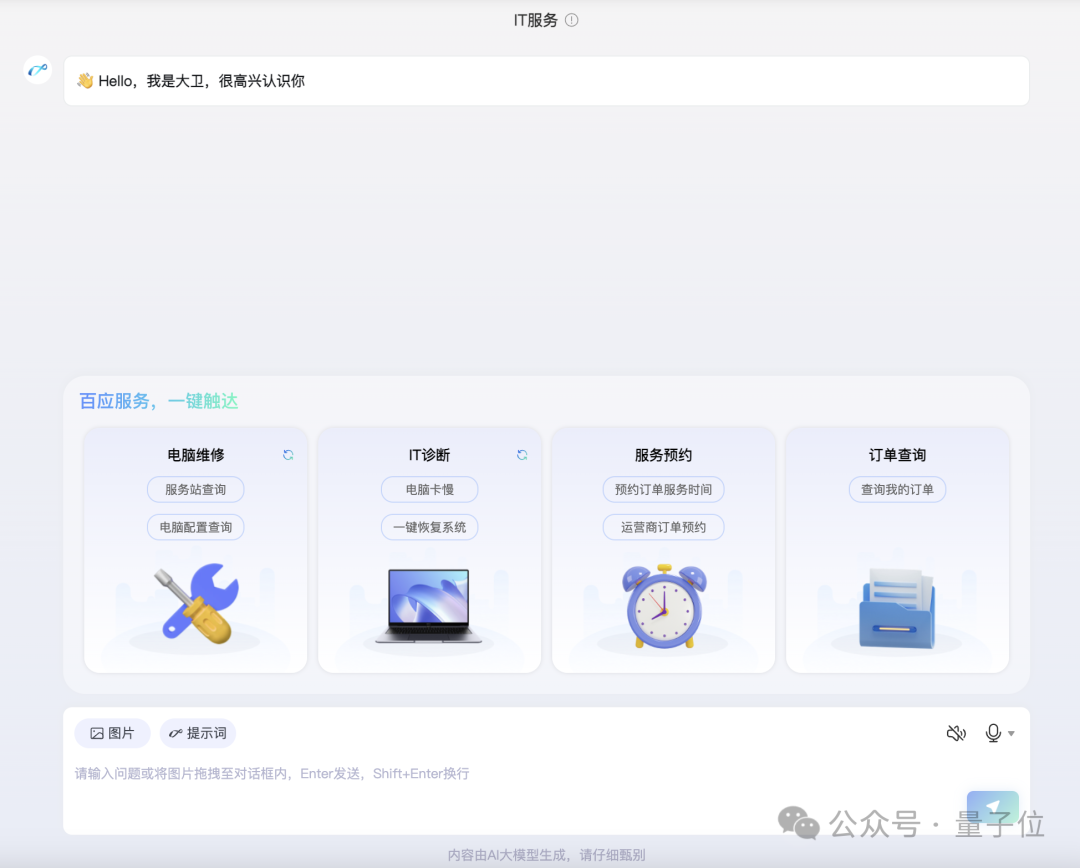1080x868 pixels.
Task: Select 一键恢复系统 option
Action: pos(429,527)
